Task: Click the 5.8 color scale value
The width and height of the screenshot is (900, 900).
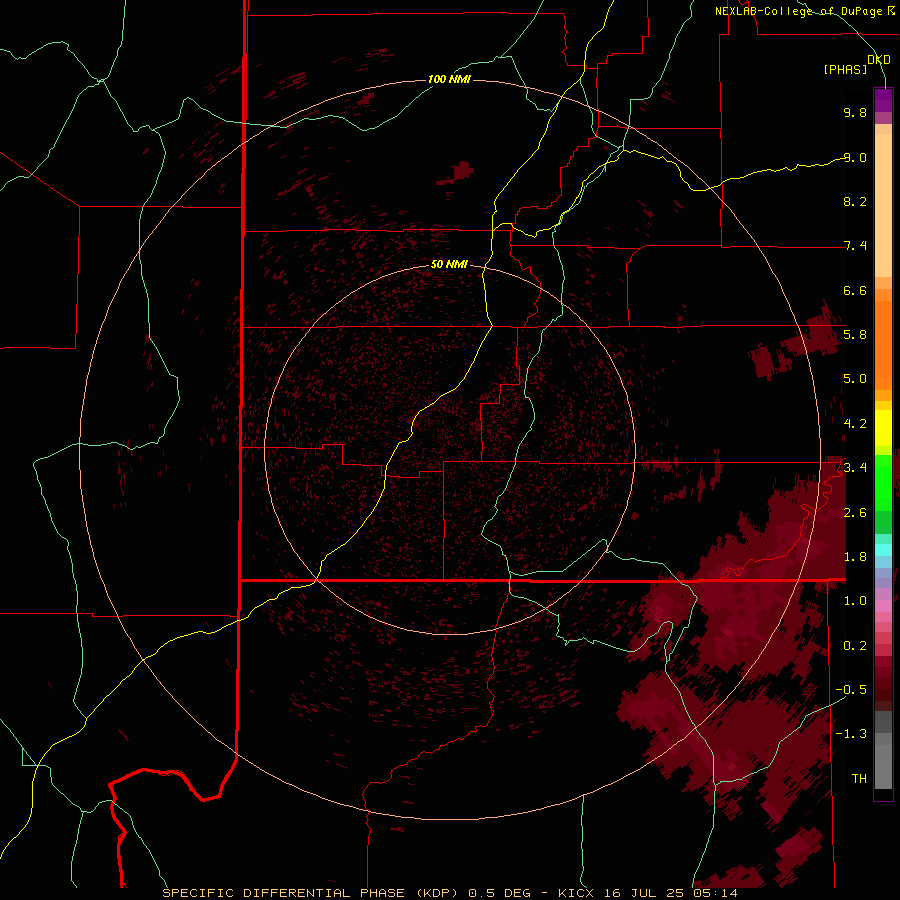Action: (x=855, y=335)
